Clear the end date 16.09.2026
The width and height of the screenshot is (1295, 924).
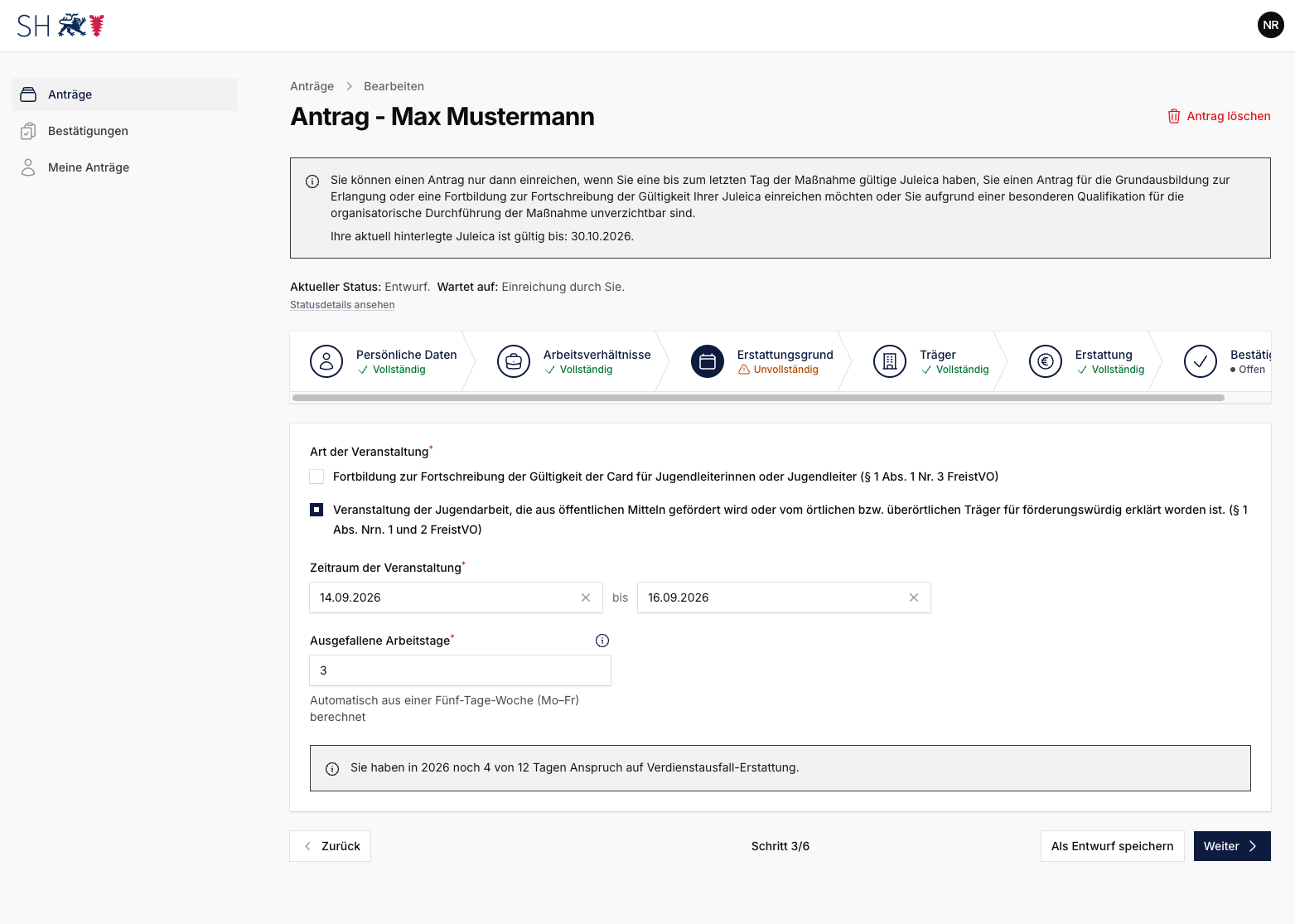pos(914,597)
